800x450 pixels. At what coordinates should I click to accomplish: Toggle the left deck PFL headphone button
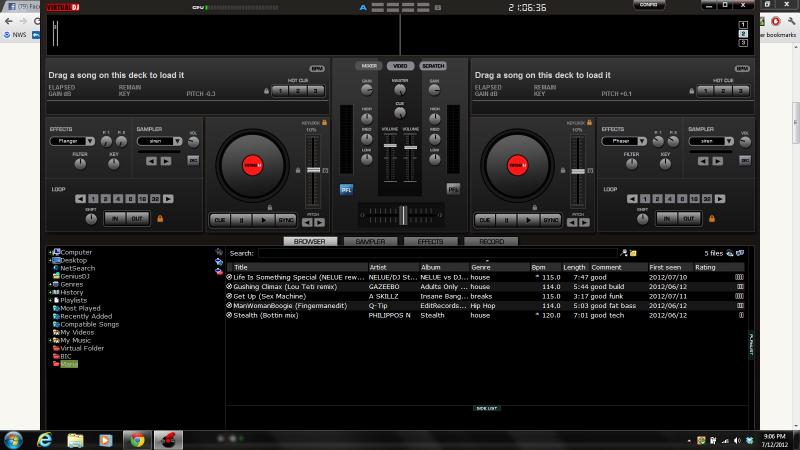coord(346,188)
